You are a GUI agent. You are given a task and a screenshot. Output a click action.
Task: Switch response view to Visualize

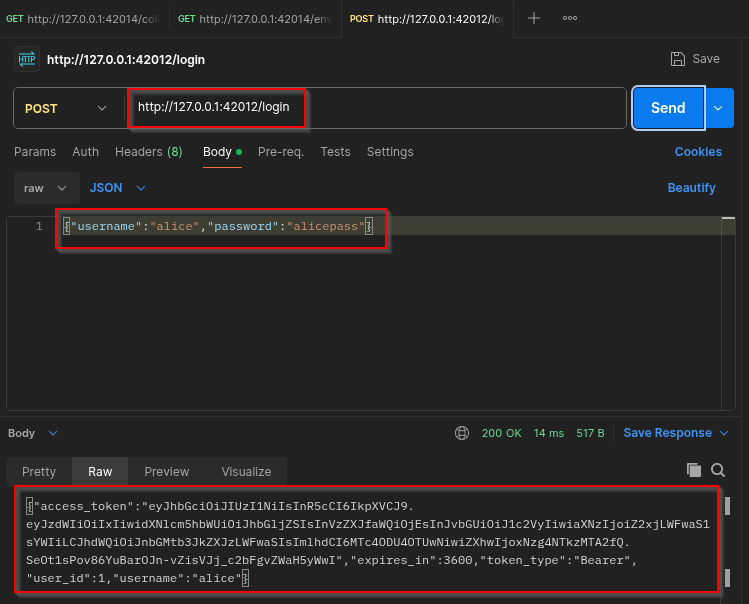pos(246,472)
